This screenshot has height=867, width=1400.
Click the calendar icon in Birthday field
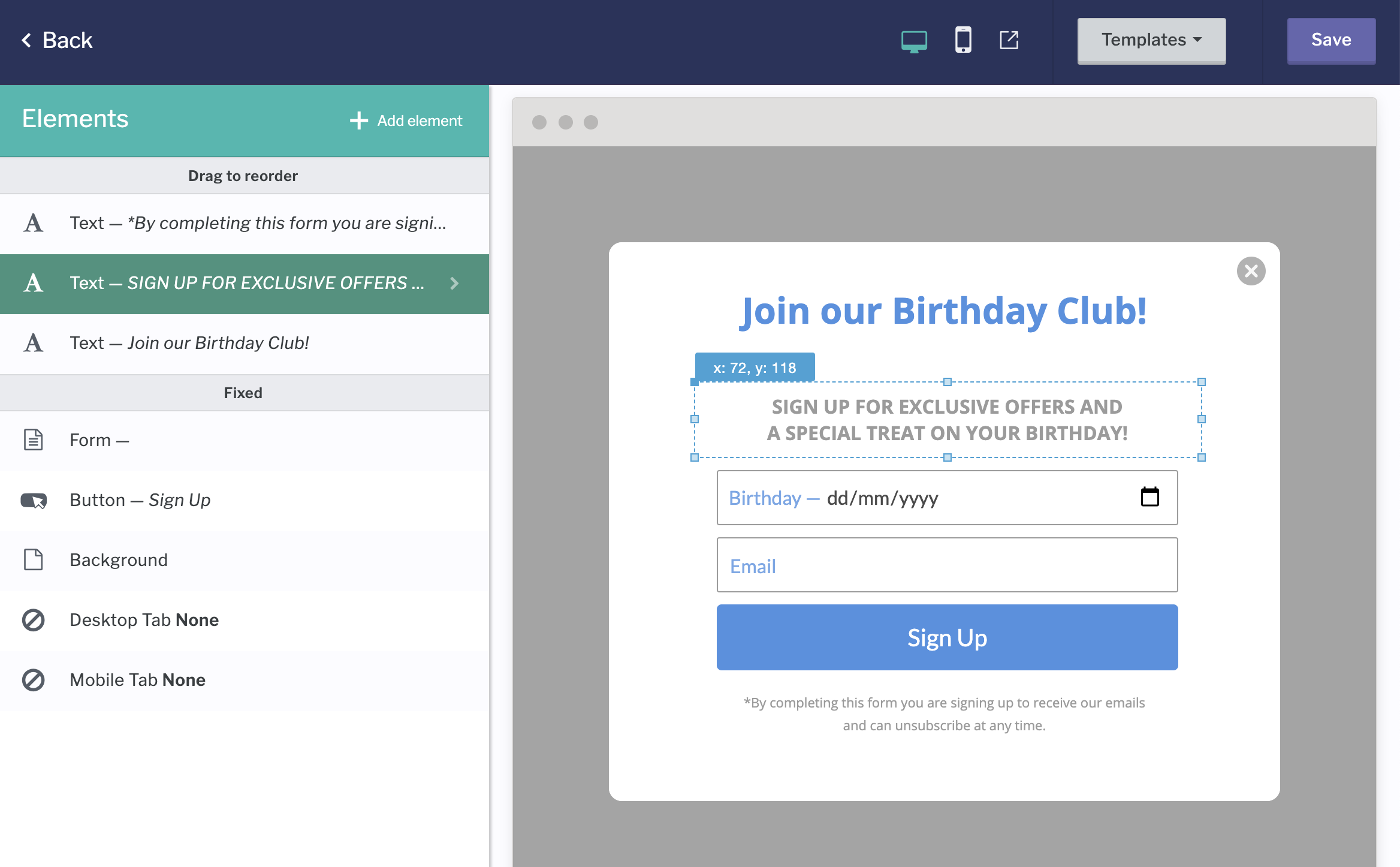(x=1149, y=497)
